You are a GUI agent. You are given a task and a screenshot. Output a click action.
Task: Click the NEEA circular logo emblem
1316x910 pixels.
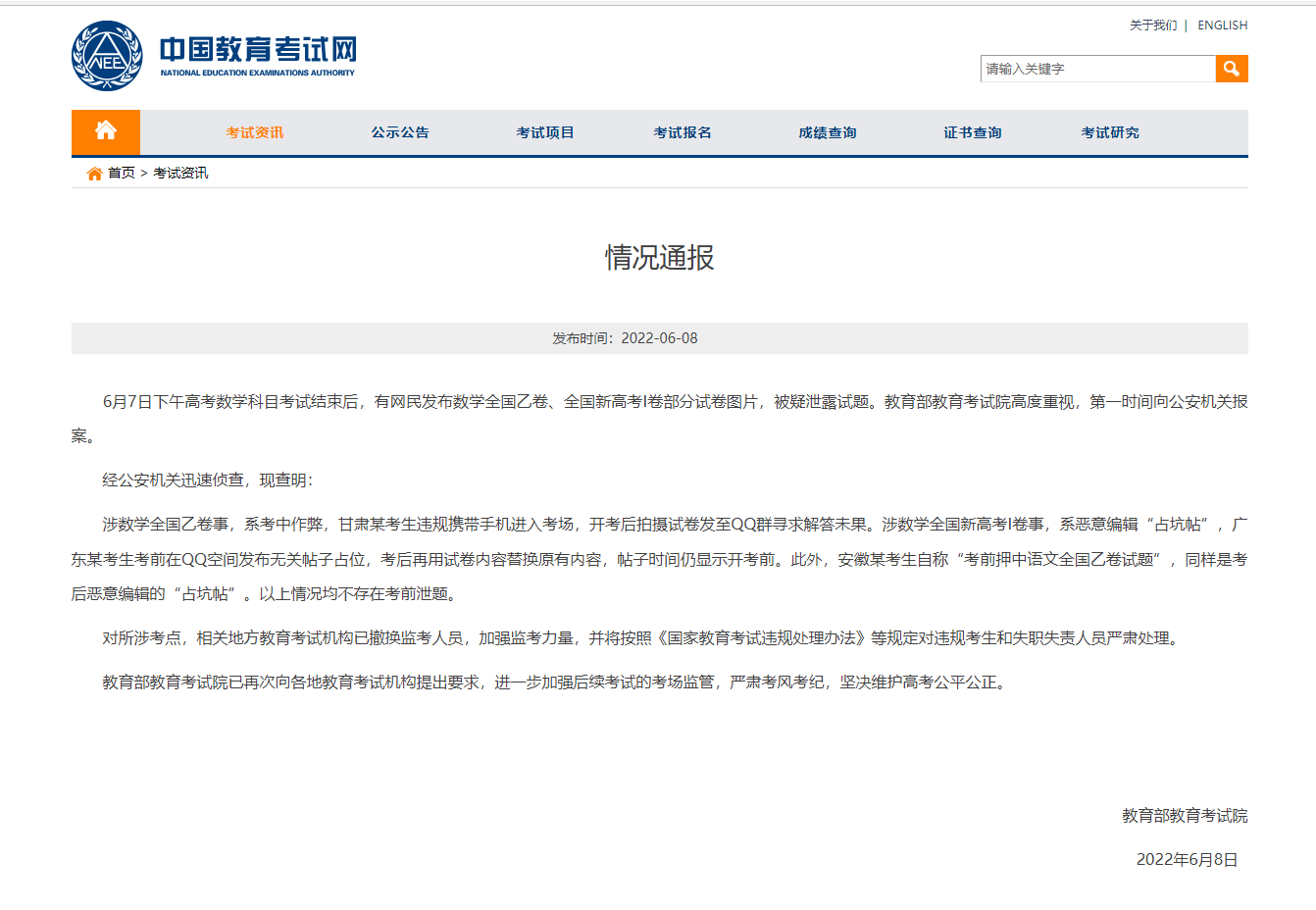pos(107,56)
